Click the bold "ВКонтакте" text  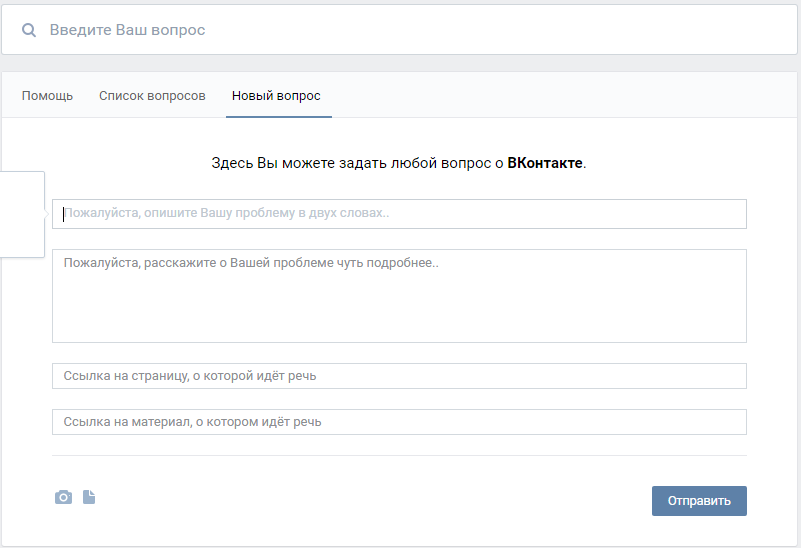click(545, 162)
